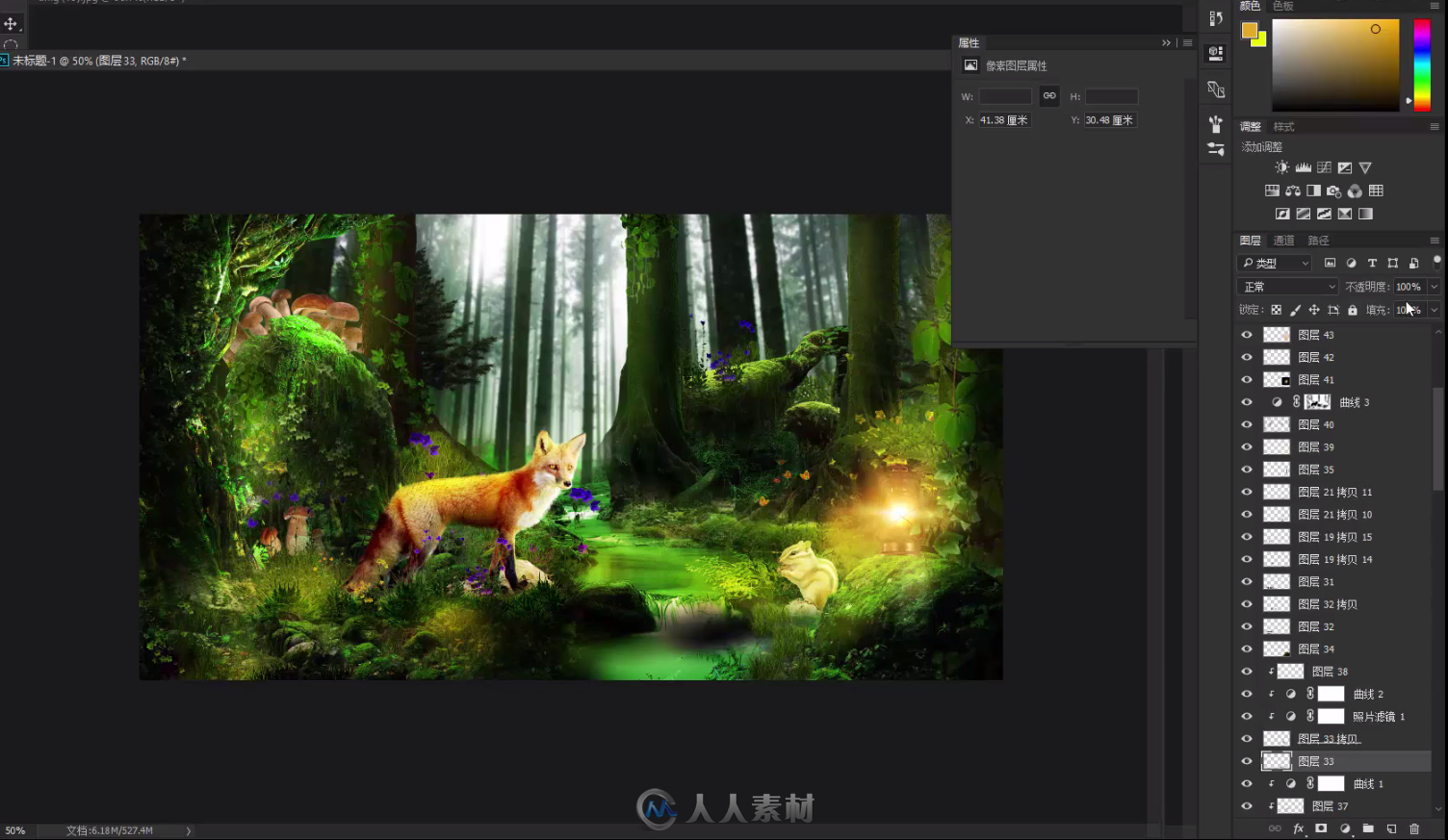
Task: Open the layer filter 类型 dropdown
Action: click(1275, 263)
